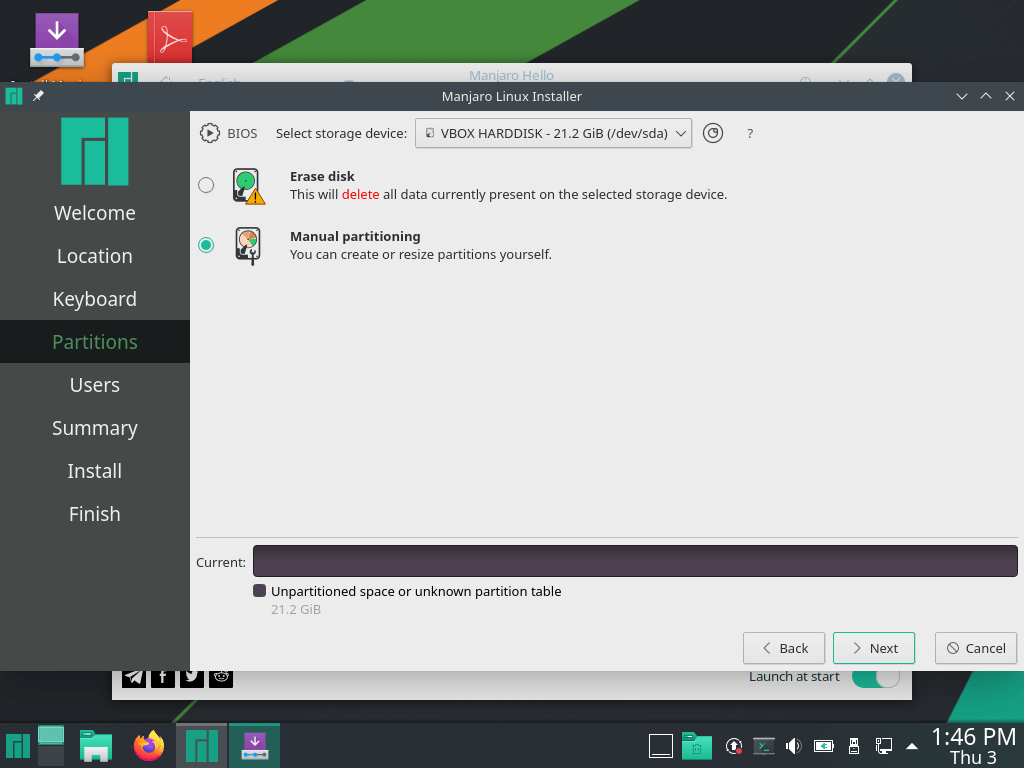
Task: Click the unpartitioned space partition bar
Action: 635,561
